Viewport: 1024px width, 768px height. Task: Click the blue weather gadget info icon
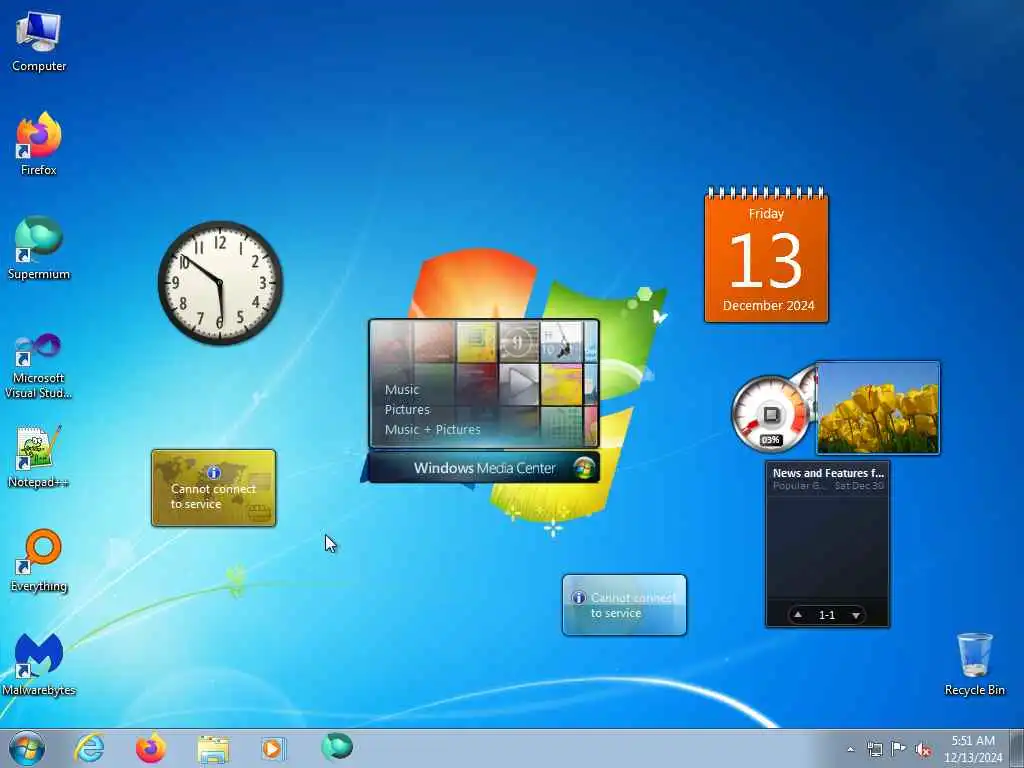[579, 598]
